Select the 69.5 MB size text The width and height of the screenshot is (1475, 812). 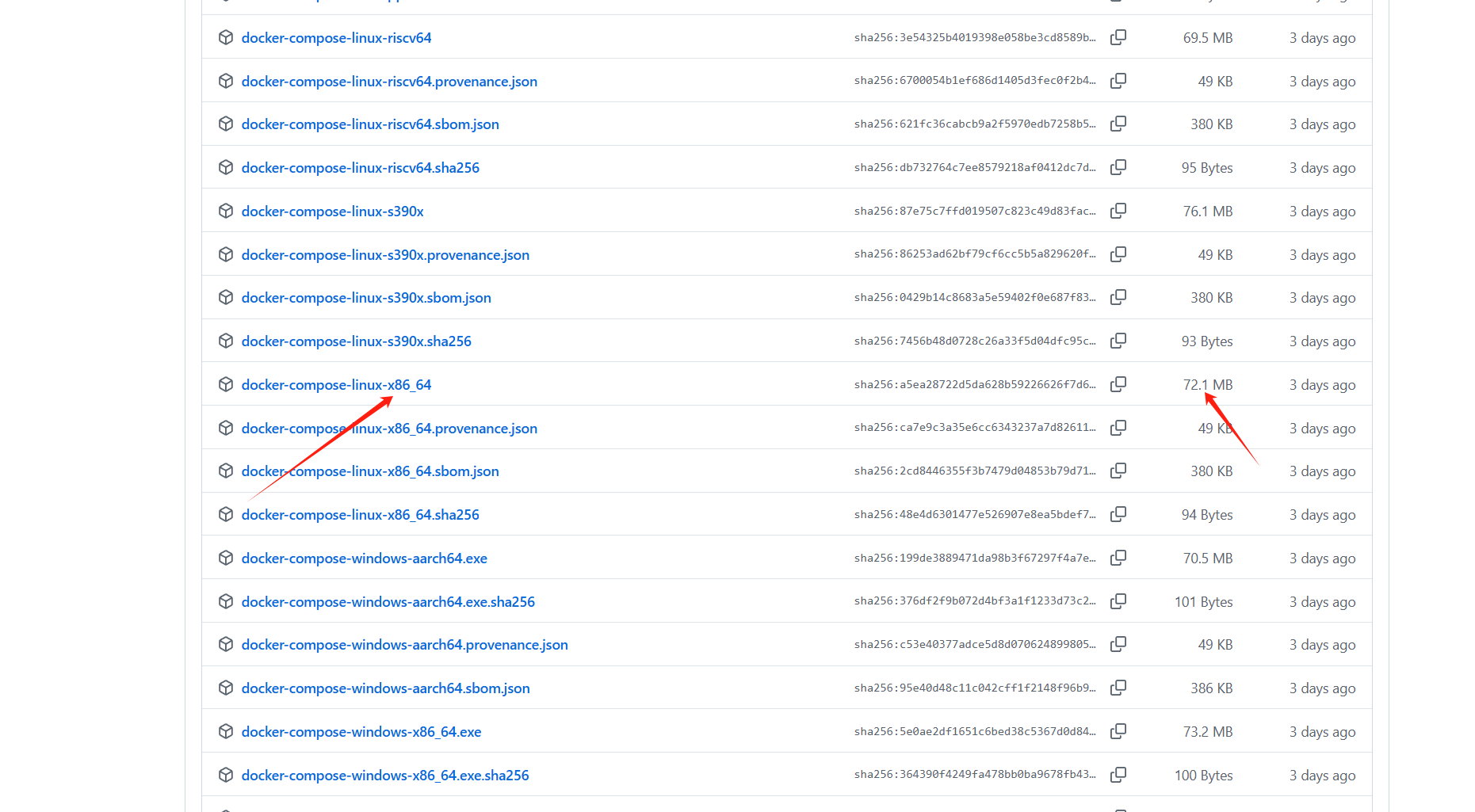point(1208,38)
